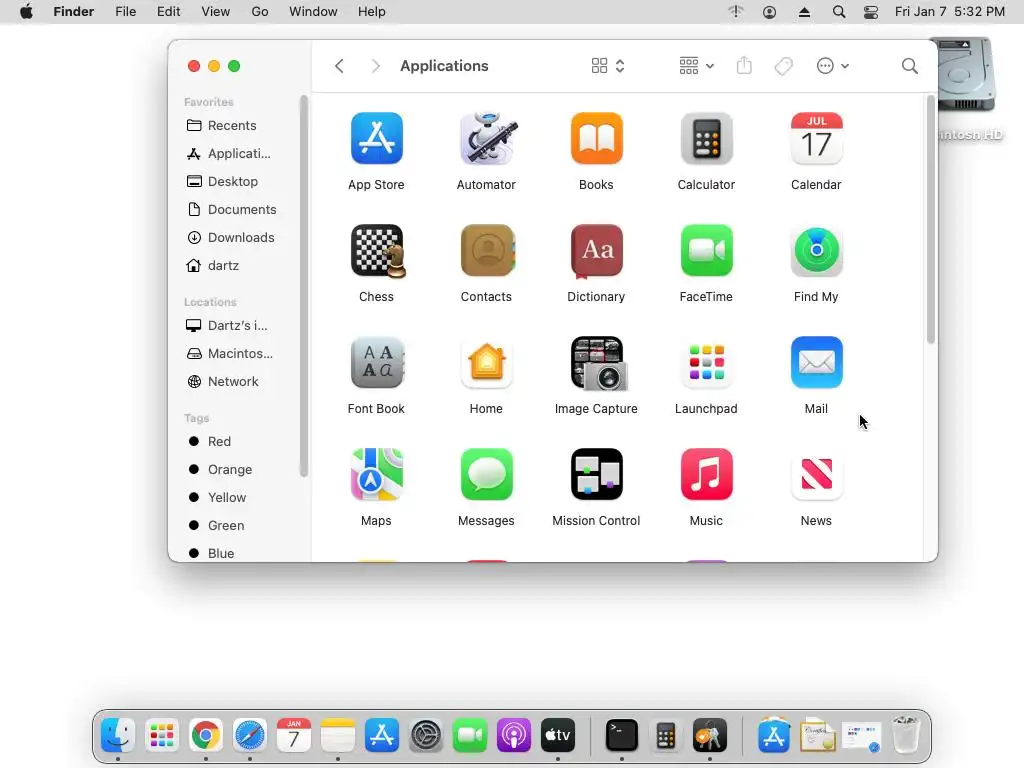This screenshot has width=1024, height=768.
Task: Select the Music app icon
Action: 706,475
